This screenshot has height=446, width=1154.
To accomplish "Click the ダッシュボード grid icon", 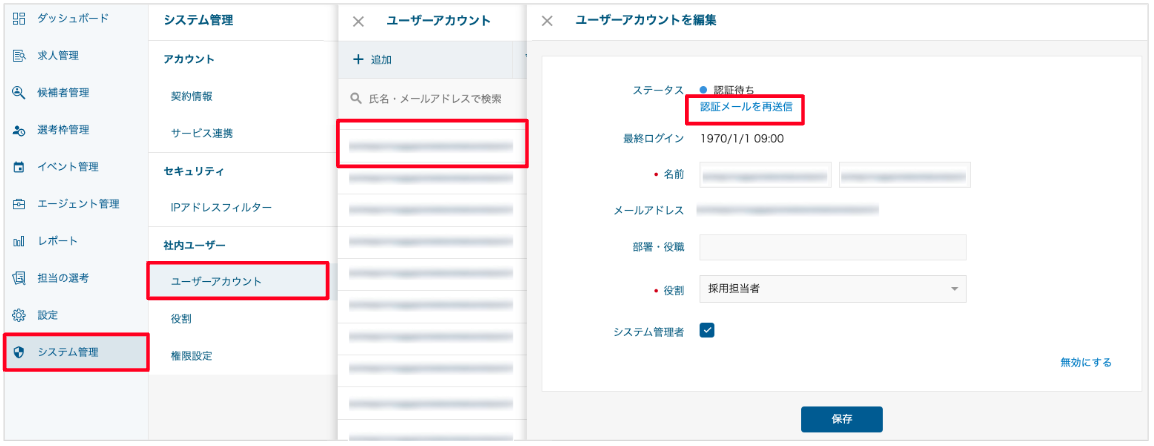I will (19, 19).
